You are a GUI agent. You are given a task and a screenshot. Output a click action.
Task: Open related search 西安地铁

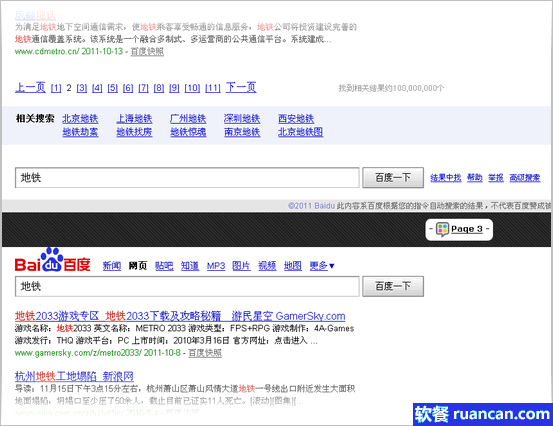click(x=296, y=118)
